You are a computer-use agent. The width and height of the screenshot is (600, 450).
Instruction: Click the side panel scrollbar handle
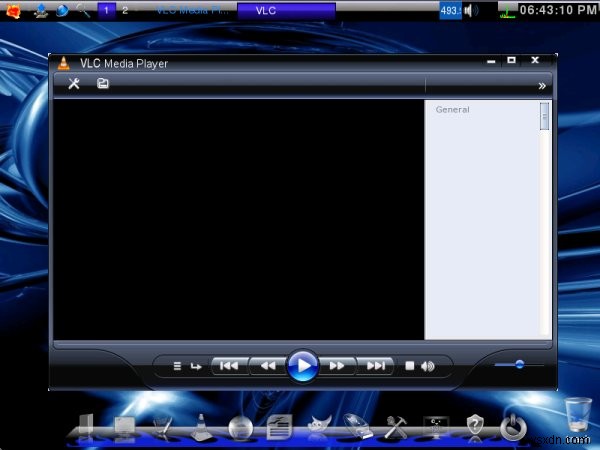click(x=544, y=116)
